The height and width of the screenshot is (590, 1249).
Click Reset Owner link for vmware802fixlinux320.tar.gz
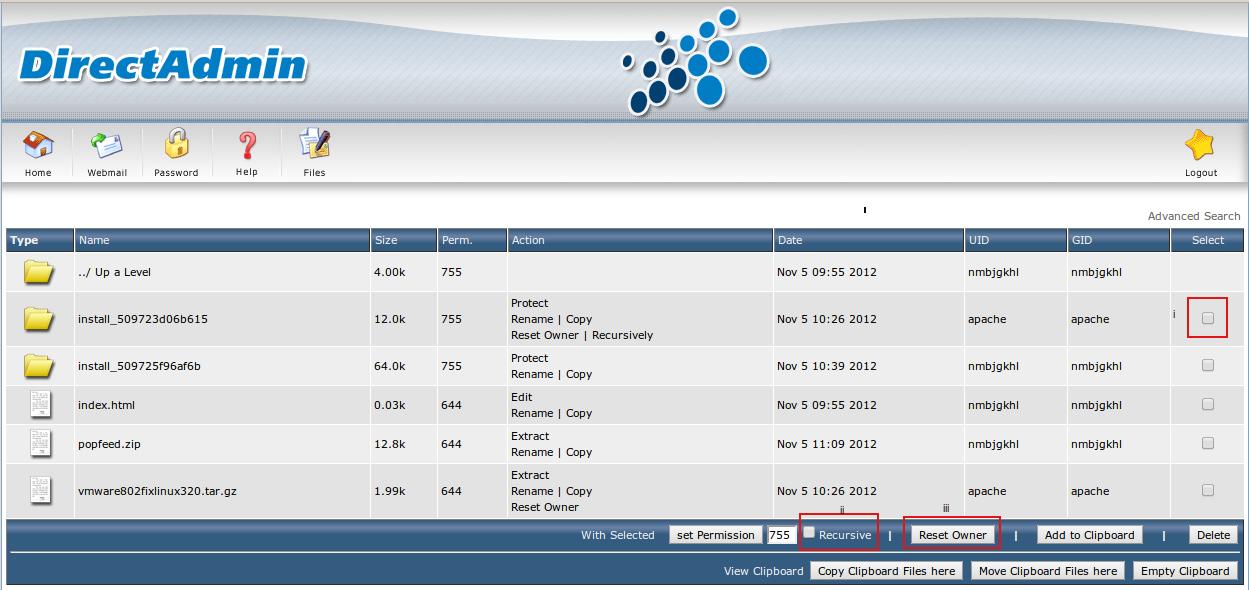(x=545, y=507)
